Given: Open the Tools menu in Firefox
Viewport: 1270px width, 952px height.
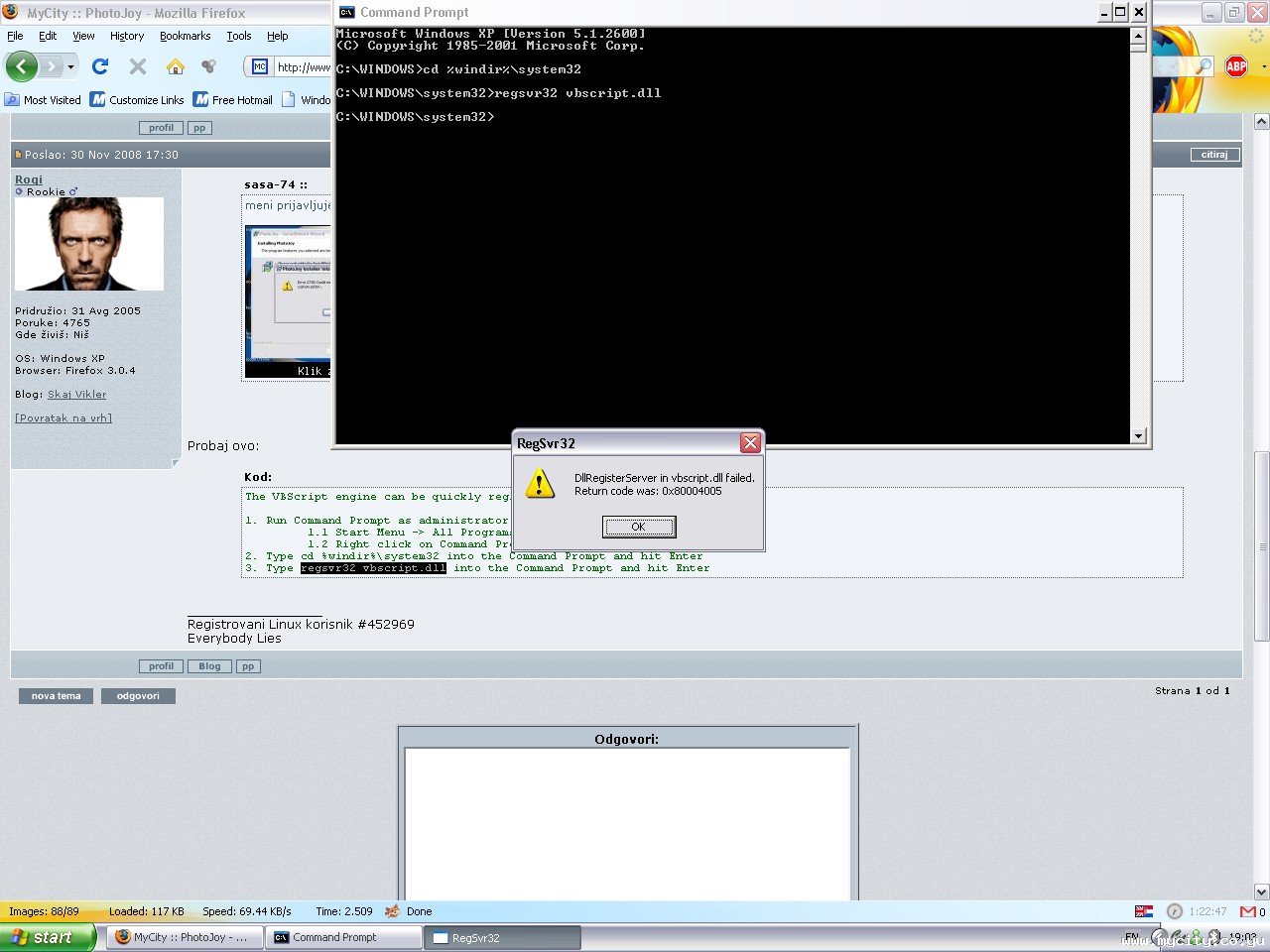Looking at the screenshot, I should tap(239, 36).
